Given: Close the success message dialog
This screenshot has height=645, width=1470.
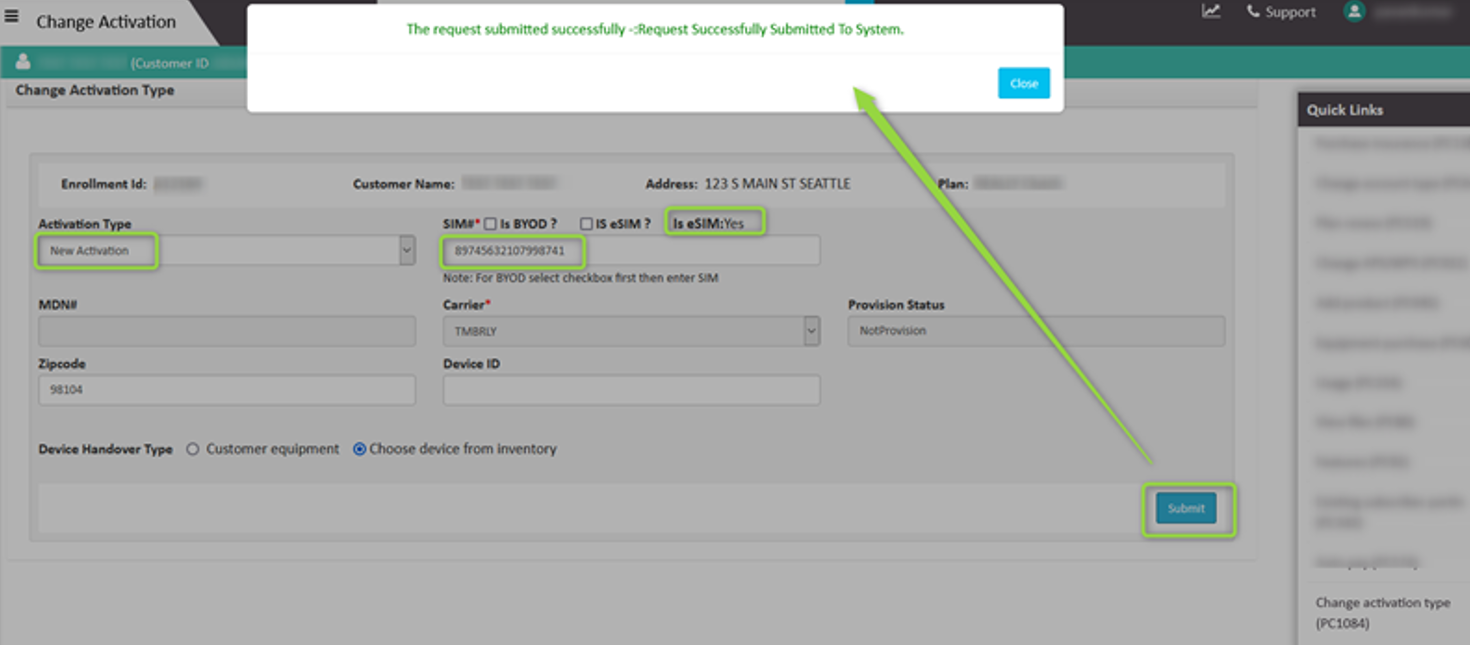Looking at the screenshot, I should tap(1023, 83).
